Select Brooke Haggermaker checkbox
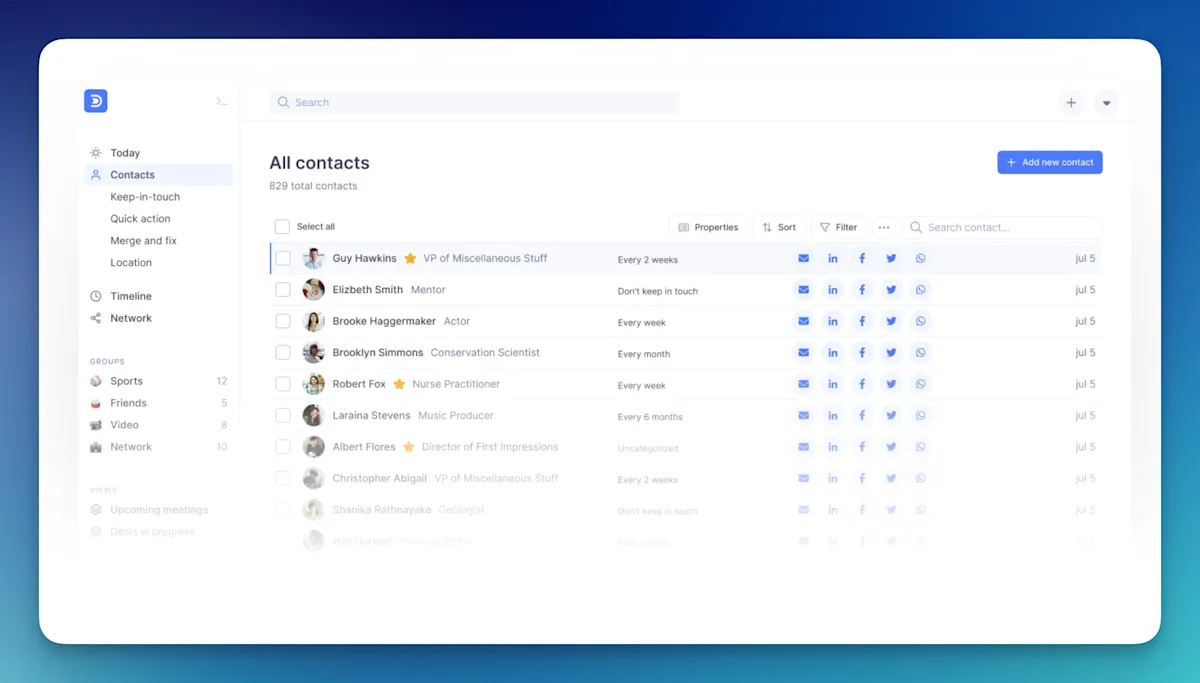 click(283, 321)
